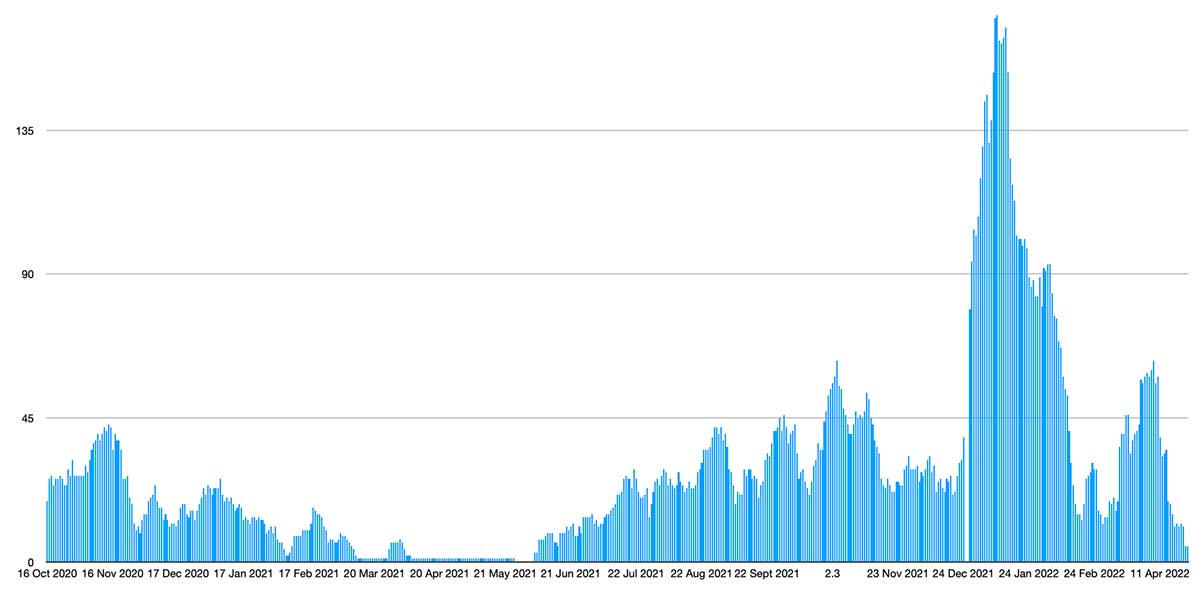Select the x-axis date 22 Jul 2021
1200x591 pixels.
635,574
